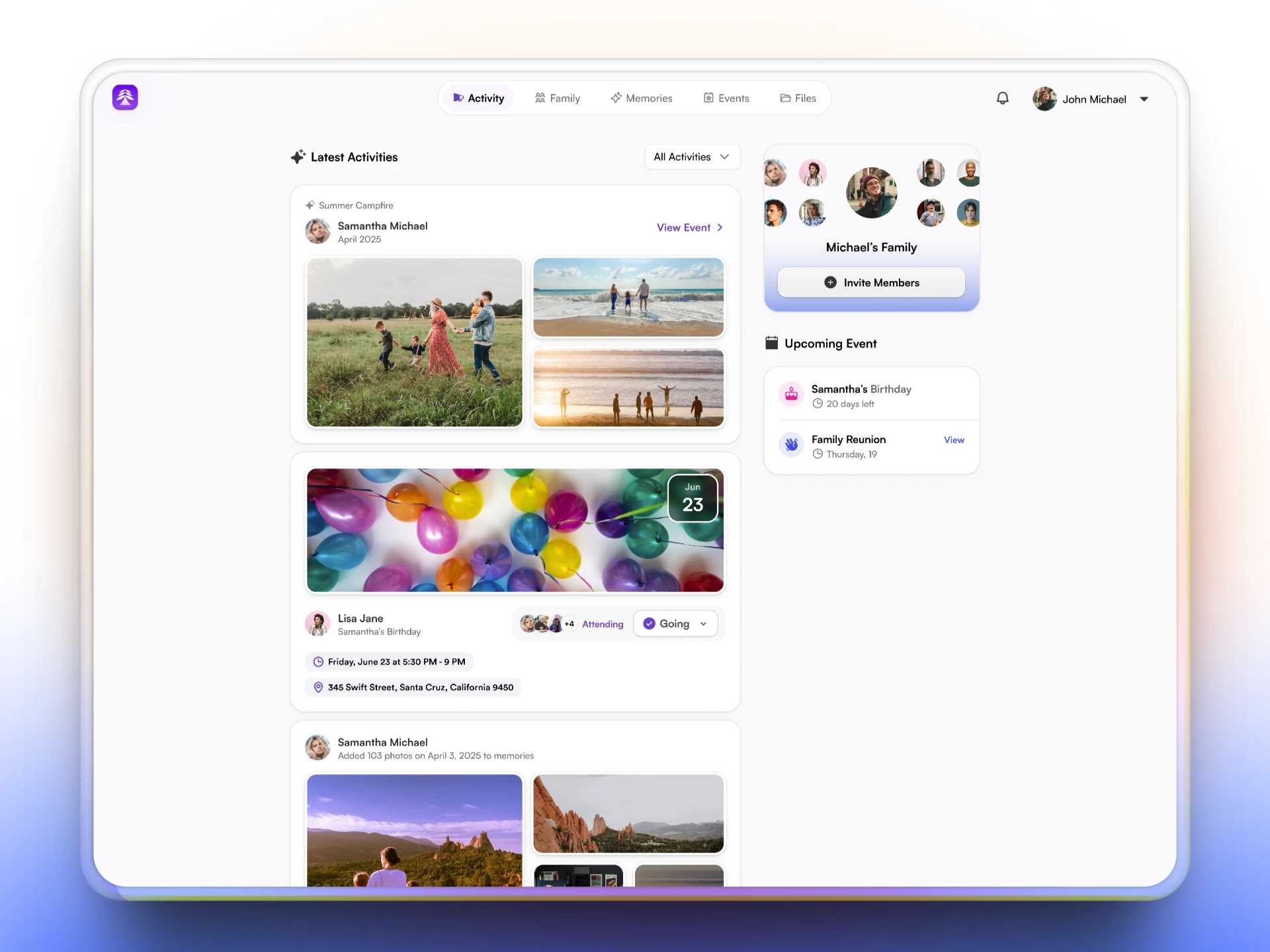This screenshot has width=1270, height=952.
Task: Click the Upcoming Event calendar icon
Action: [771, 343]
